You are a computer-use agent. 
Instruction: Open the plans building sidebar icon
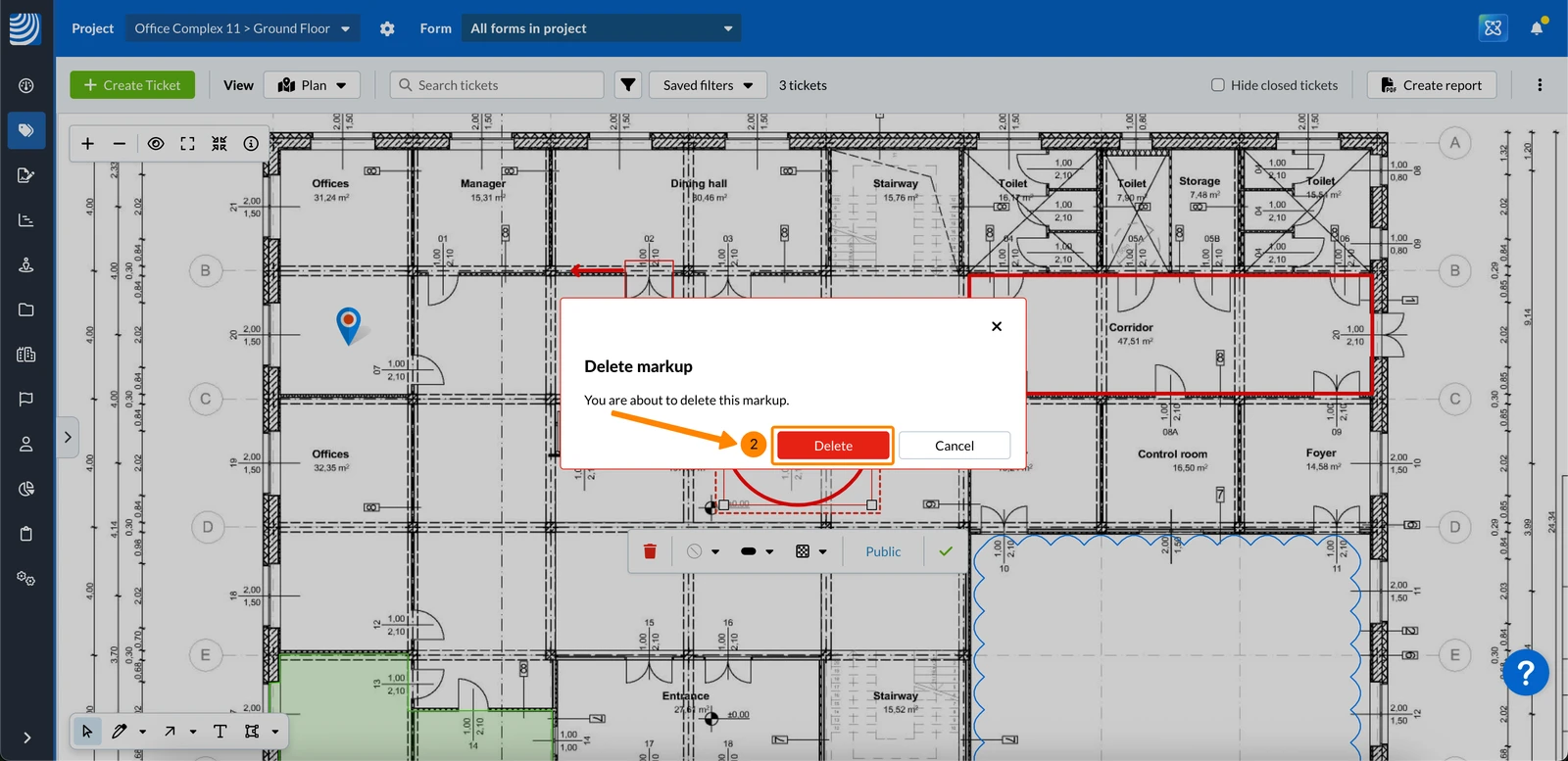click(26, 355)
